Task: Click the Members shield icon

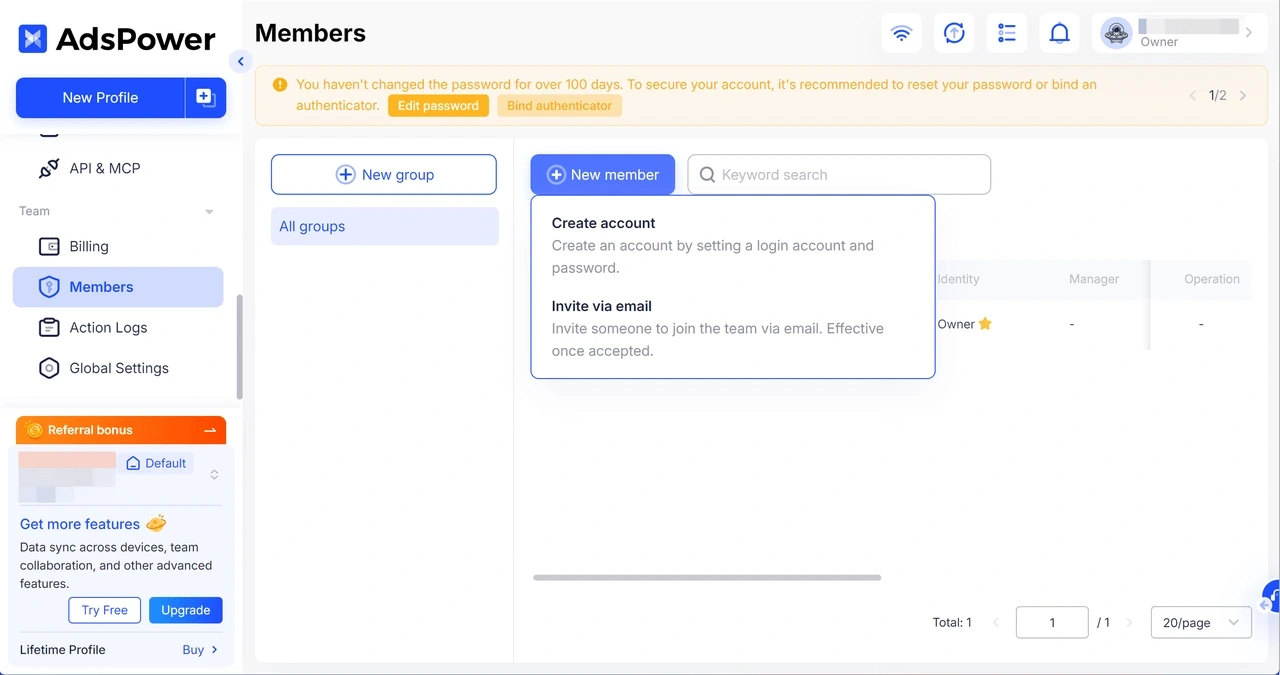Action: 49,287
